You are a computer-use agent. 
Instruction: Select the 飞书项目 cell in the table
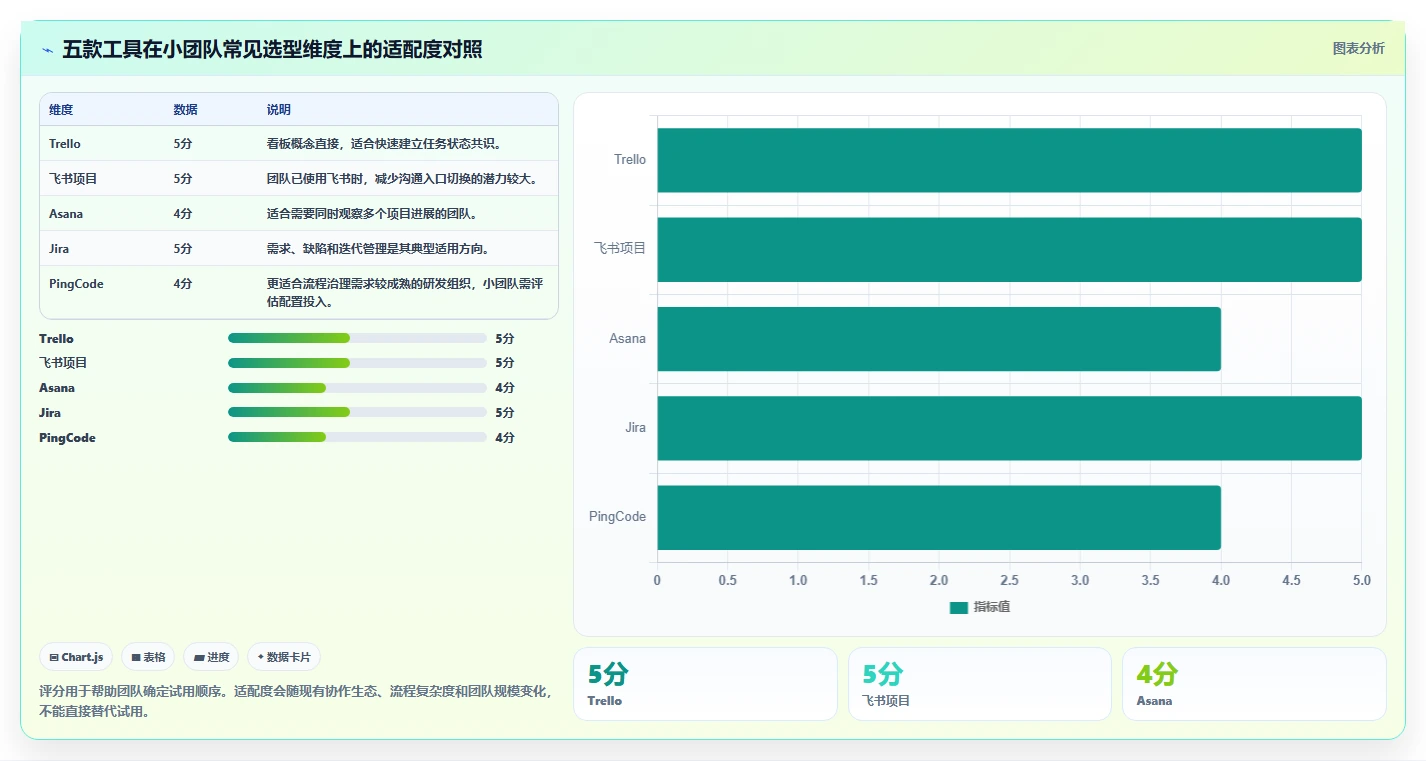tap(73, 179)
